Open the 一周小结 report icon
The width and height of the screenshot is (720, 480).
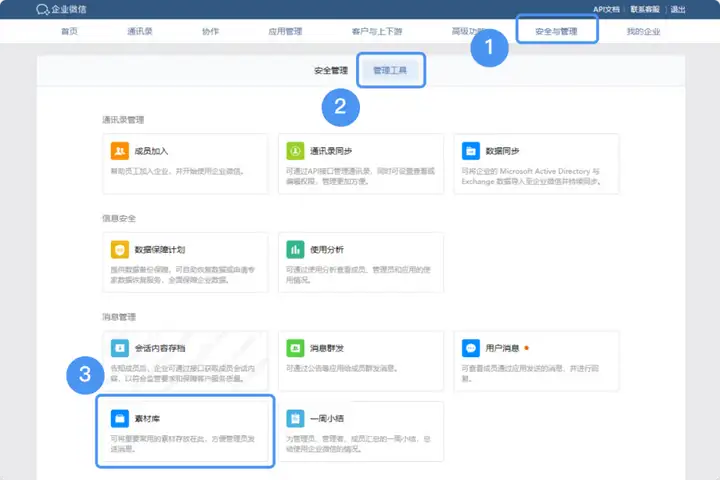(295, 416)
